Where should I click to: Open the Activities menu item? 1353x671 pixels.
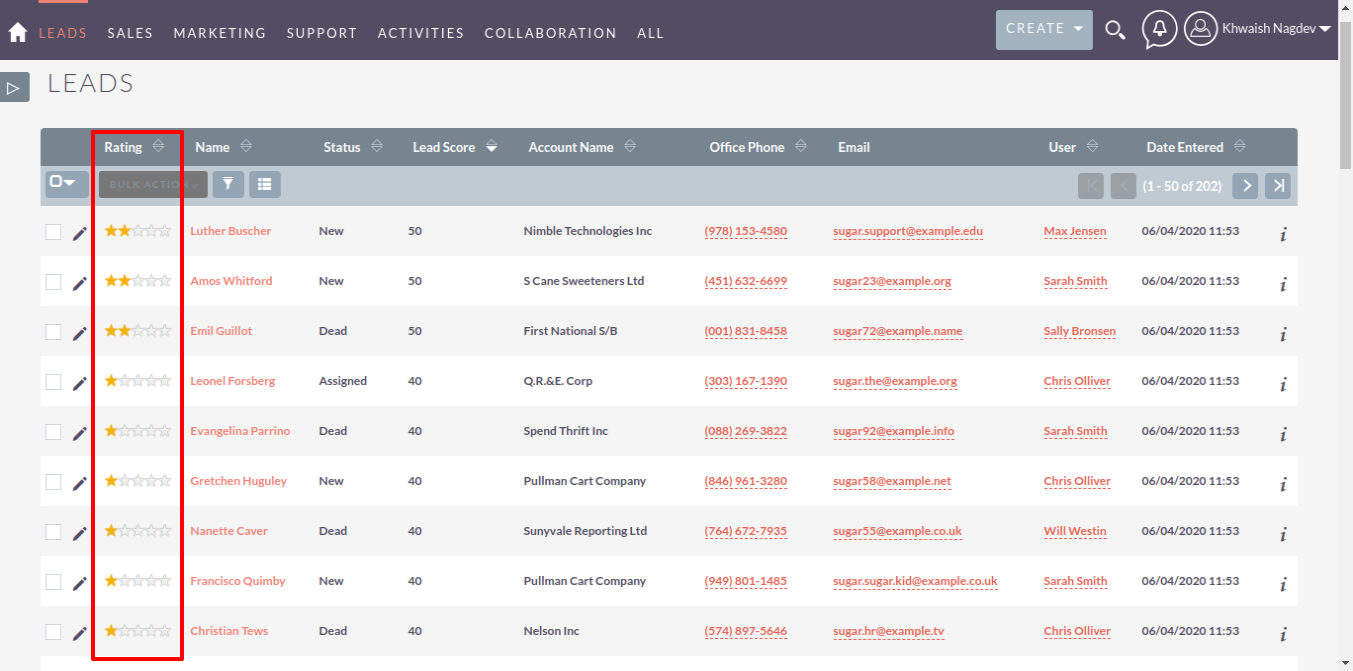(420, 32)
